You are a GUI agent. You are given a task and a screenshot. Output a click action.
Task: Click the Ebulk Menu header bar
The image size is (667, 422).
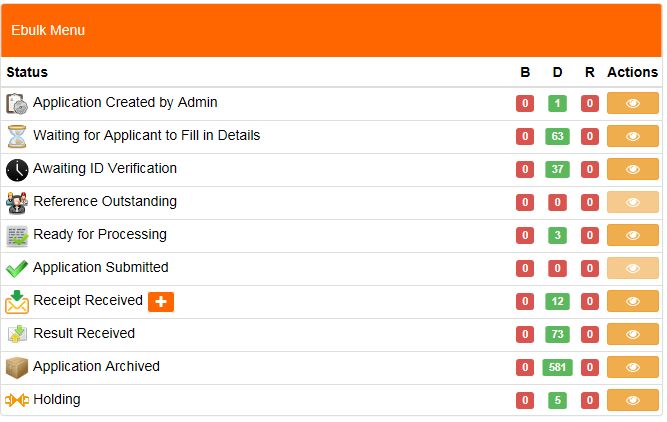tap(331, 30)
